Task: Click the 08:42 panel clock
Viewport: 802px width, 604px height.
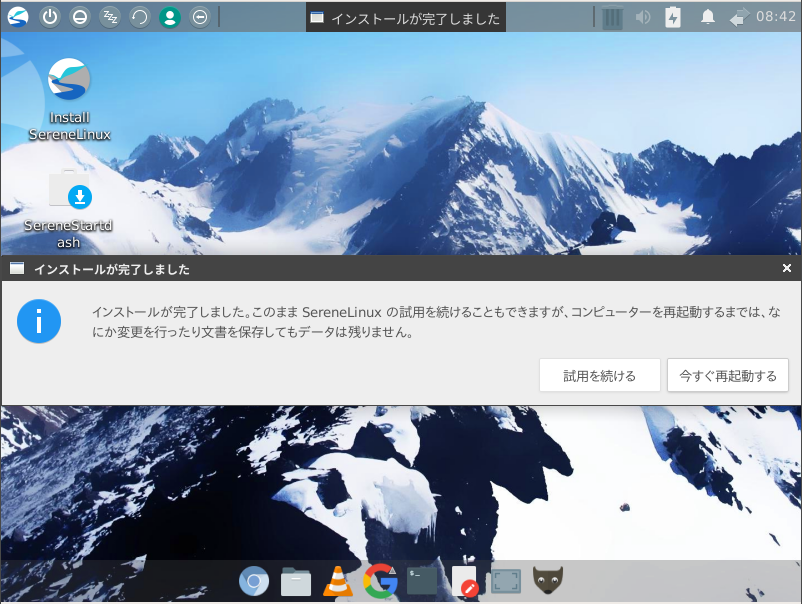Action: pyautogui.click(x=776, y=16)
